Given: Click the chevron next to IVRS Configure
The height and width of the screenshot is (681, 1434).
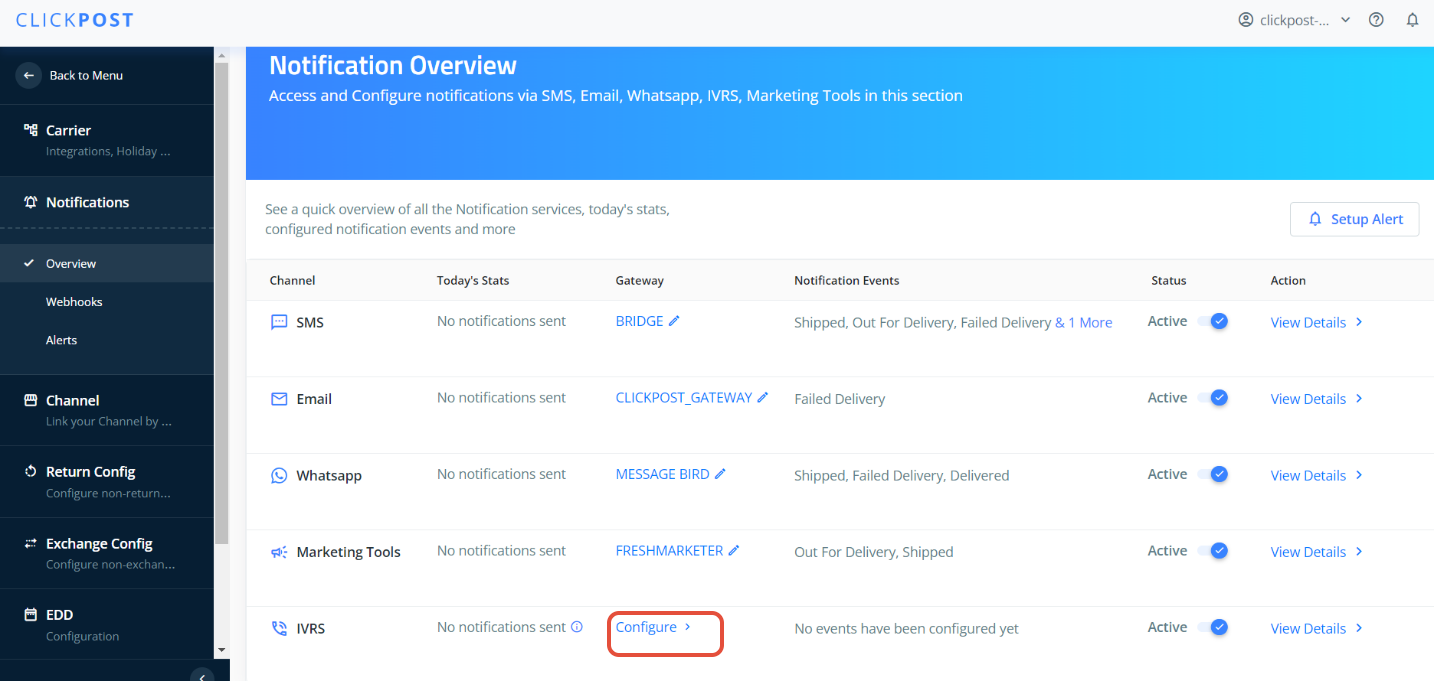Looking at the screenshot, I should (x=688, y=627).
